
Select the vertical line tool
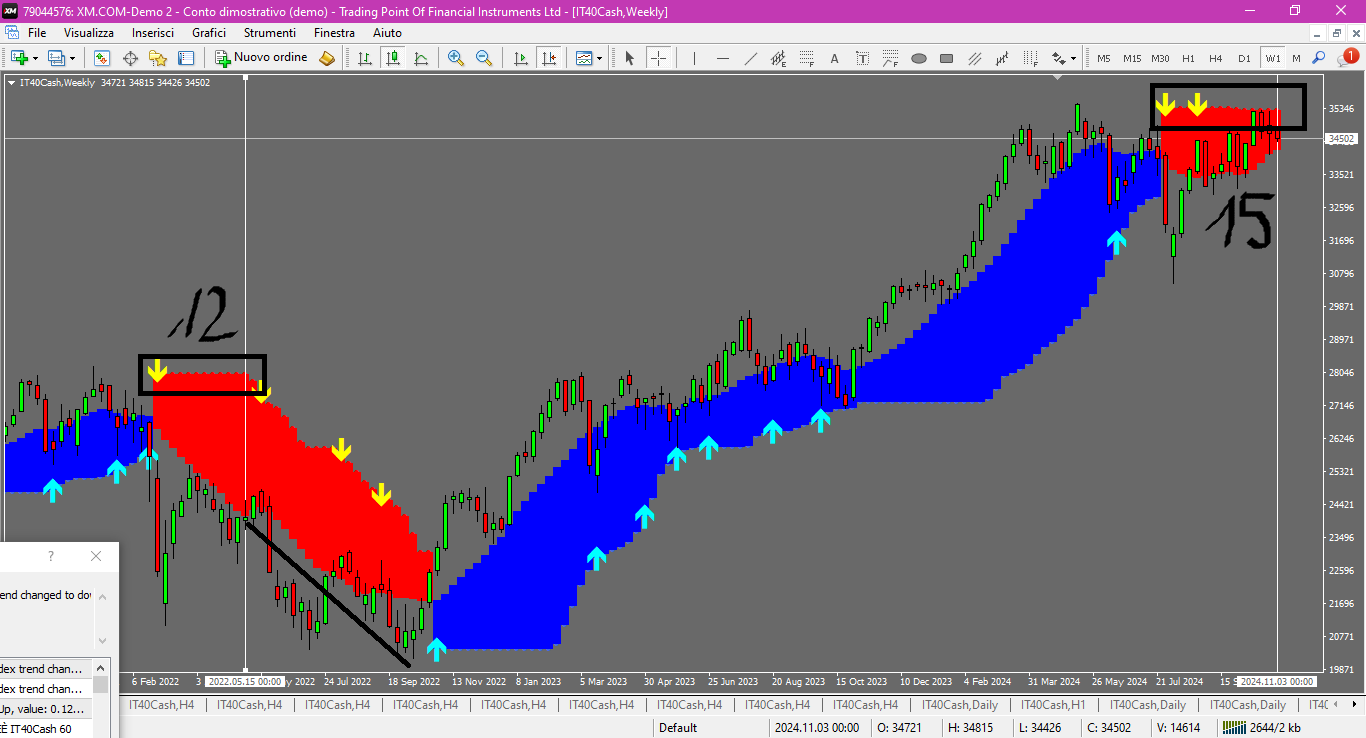click(694, 58)
